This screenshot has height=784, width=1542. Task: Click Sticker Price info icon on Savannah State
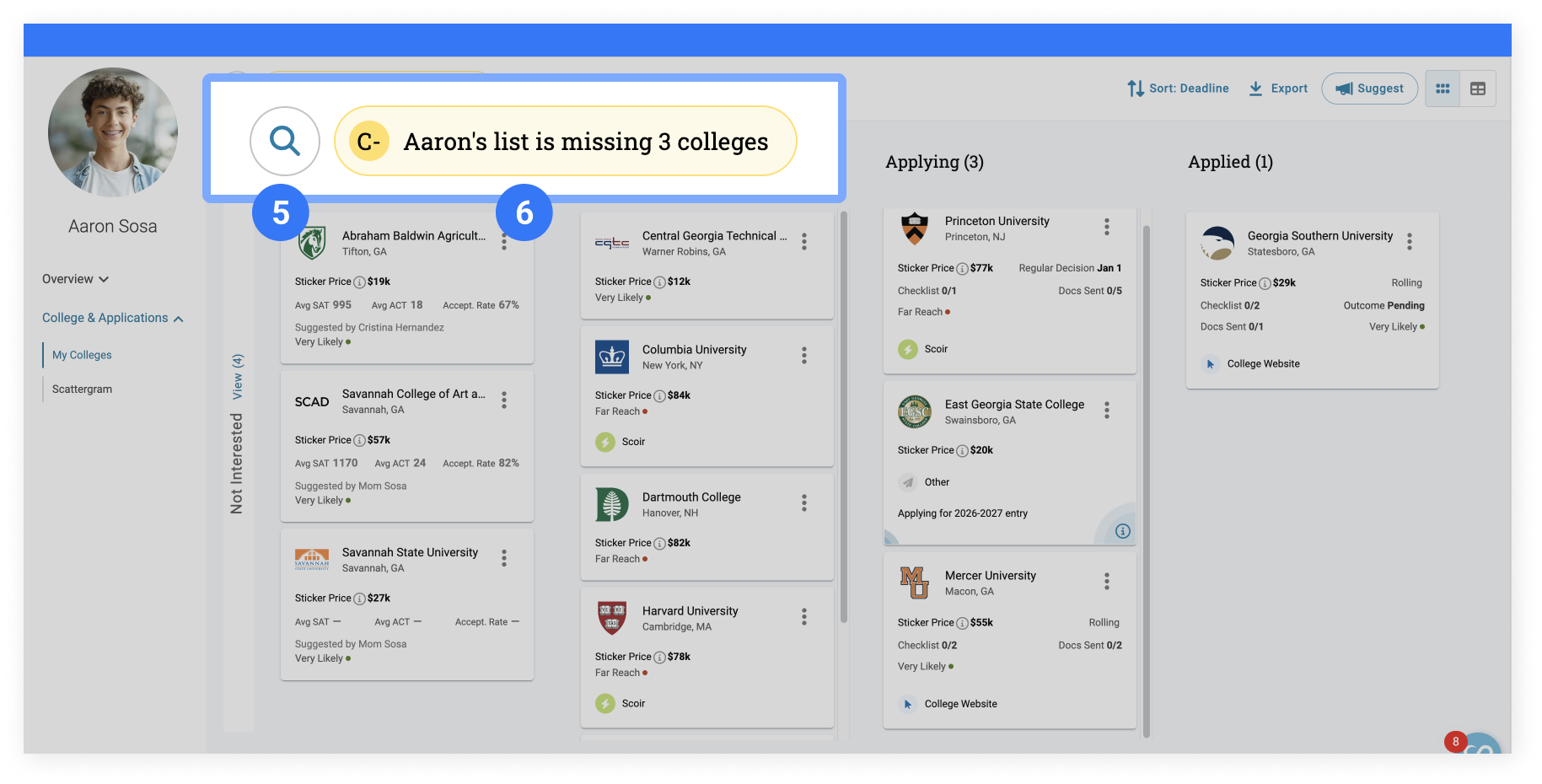click(x=359, y=599)
